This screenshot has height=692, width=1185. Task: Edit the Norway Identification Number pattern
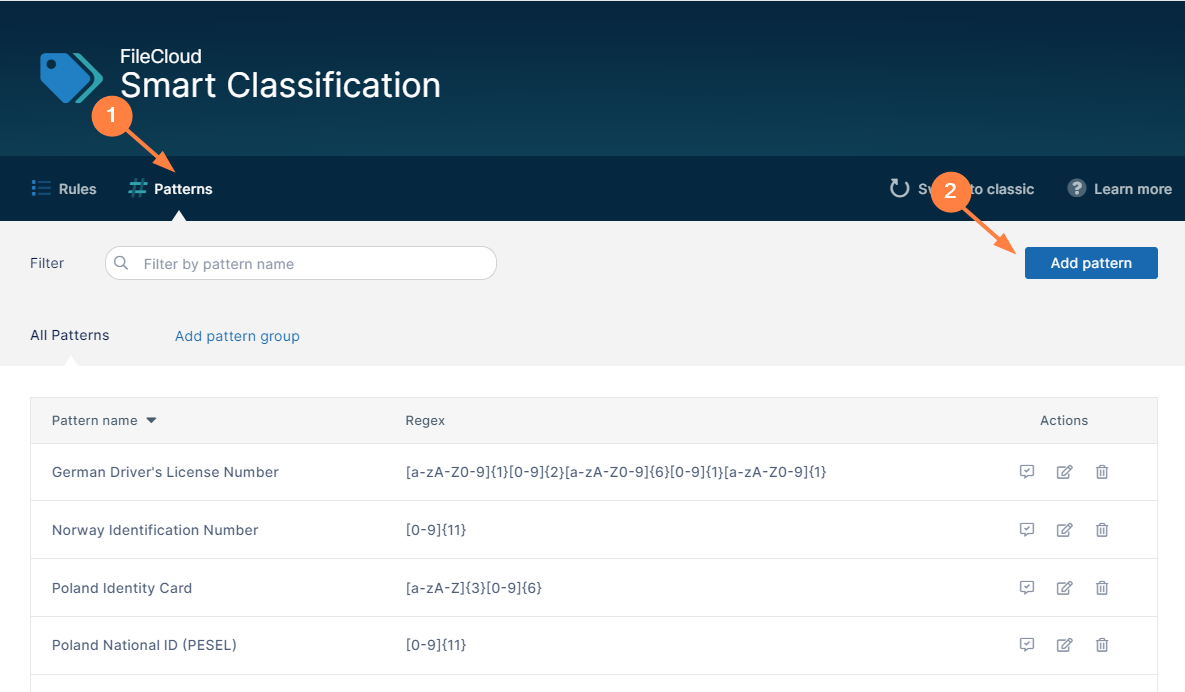coord(1064,530)
